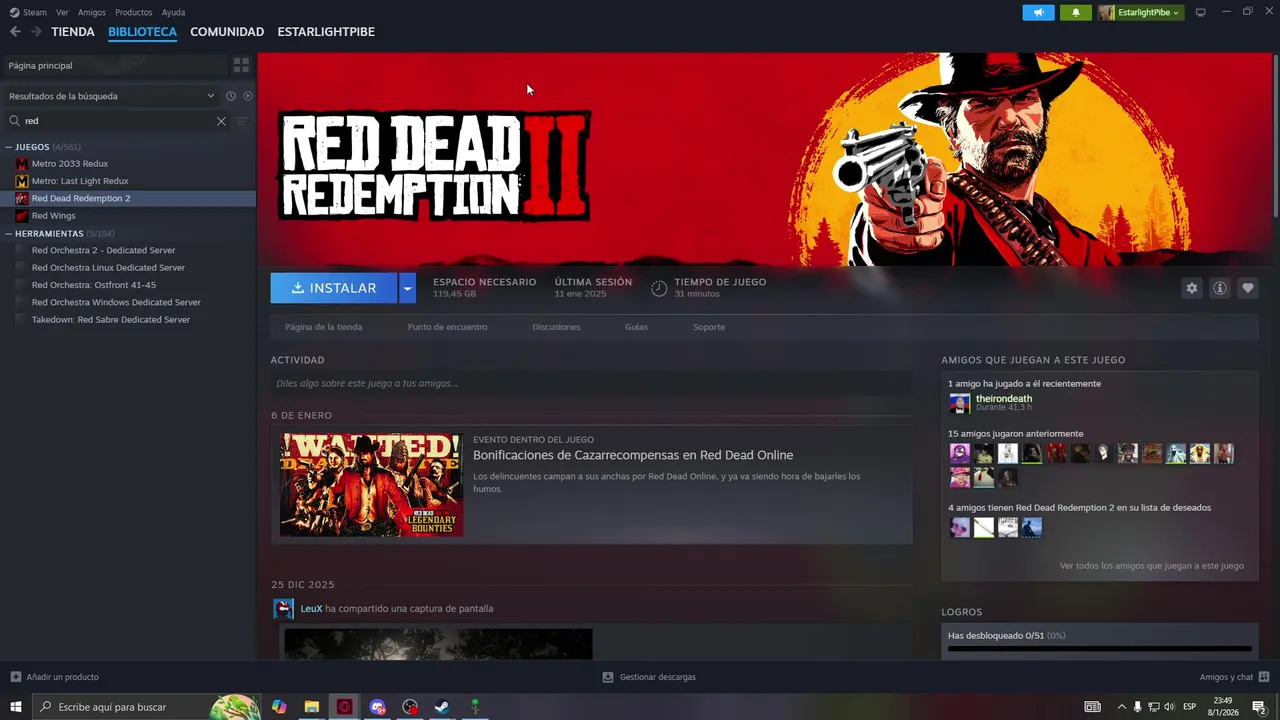Open Red Dead Redemption 2 settings gear

coord(1192,288)
